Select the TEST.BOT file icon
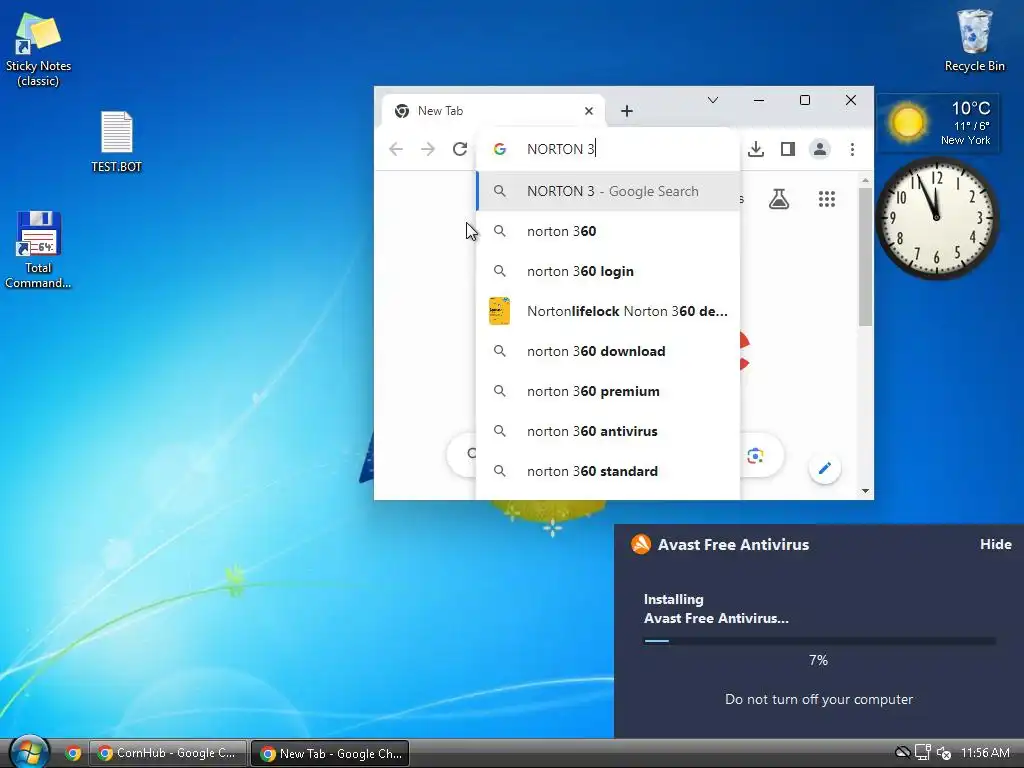The width and height of the screenshot is (1024, 768). click(116, 142)
